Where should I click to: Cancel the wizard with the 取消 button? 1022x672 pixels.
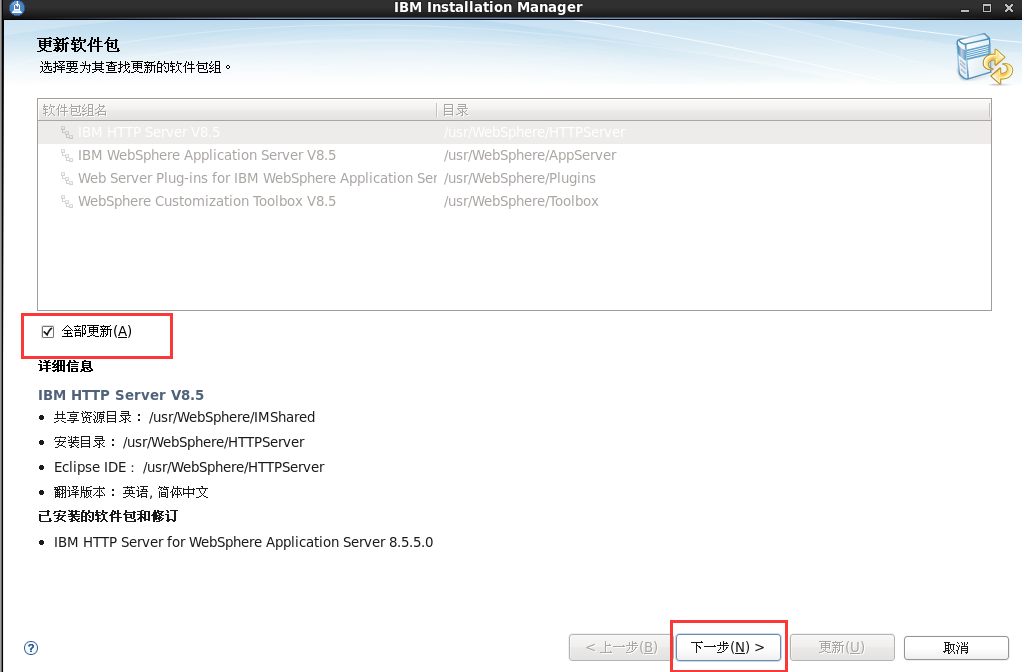pyautogui.click(x=956, y=647)
